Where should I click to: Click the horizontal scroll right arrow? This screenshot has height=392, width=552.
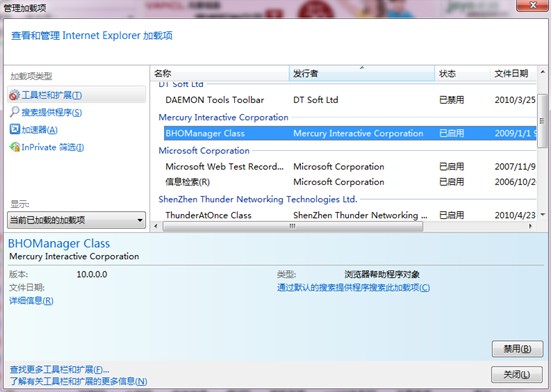click(530, 226)
